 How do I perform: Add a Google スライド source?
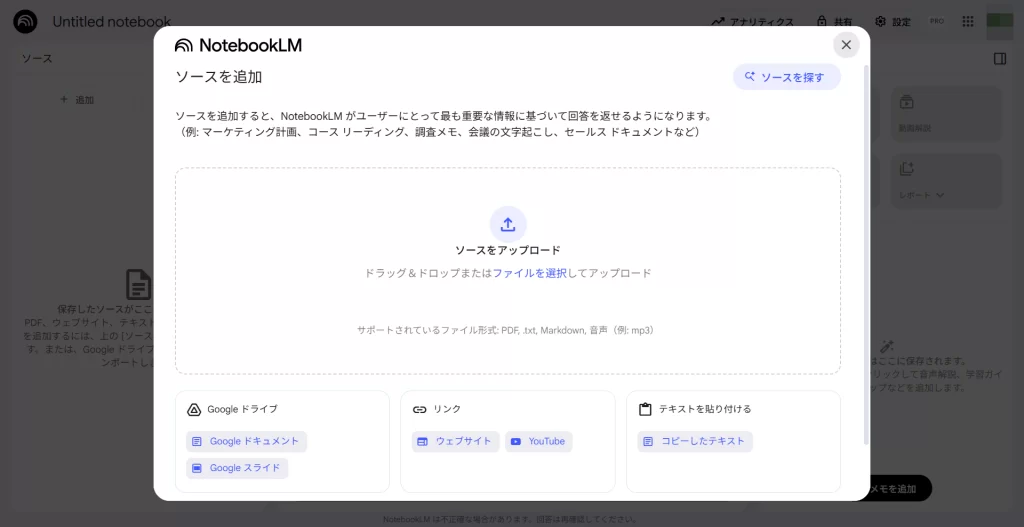pyautogui.click(x=237, y=468)
